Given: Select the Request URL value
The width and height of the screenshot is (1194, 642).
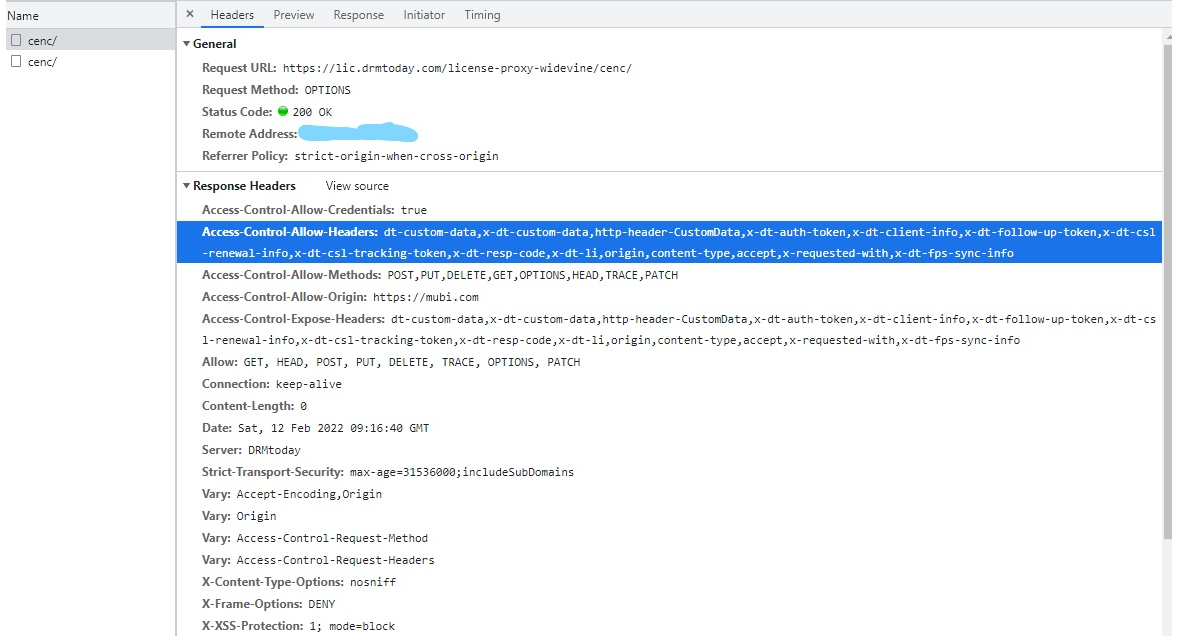Looking at the screenshot, I should tap(457, 68).
